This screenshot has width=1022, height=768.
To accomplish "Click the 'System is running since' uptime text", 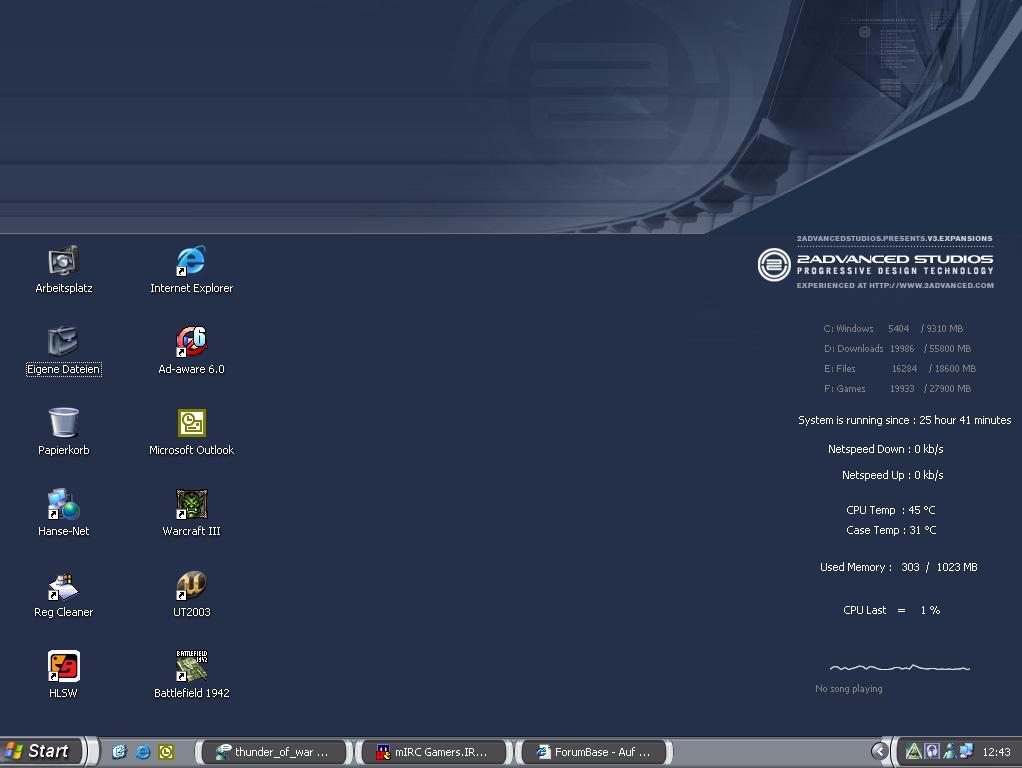I will 905,420.
